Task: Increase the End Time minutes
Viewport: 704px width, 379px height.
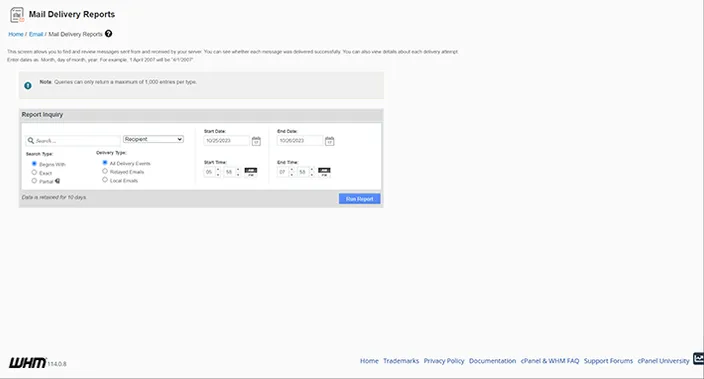Action: pos(312,169)
